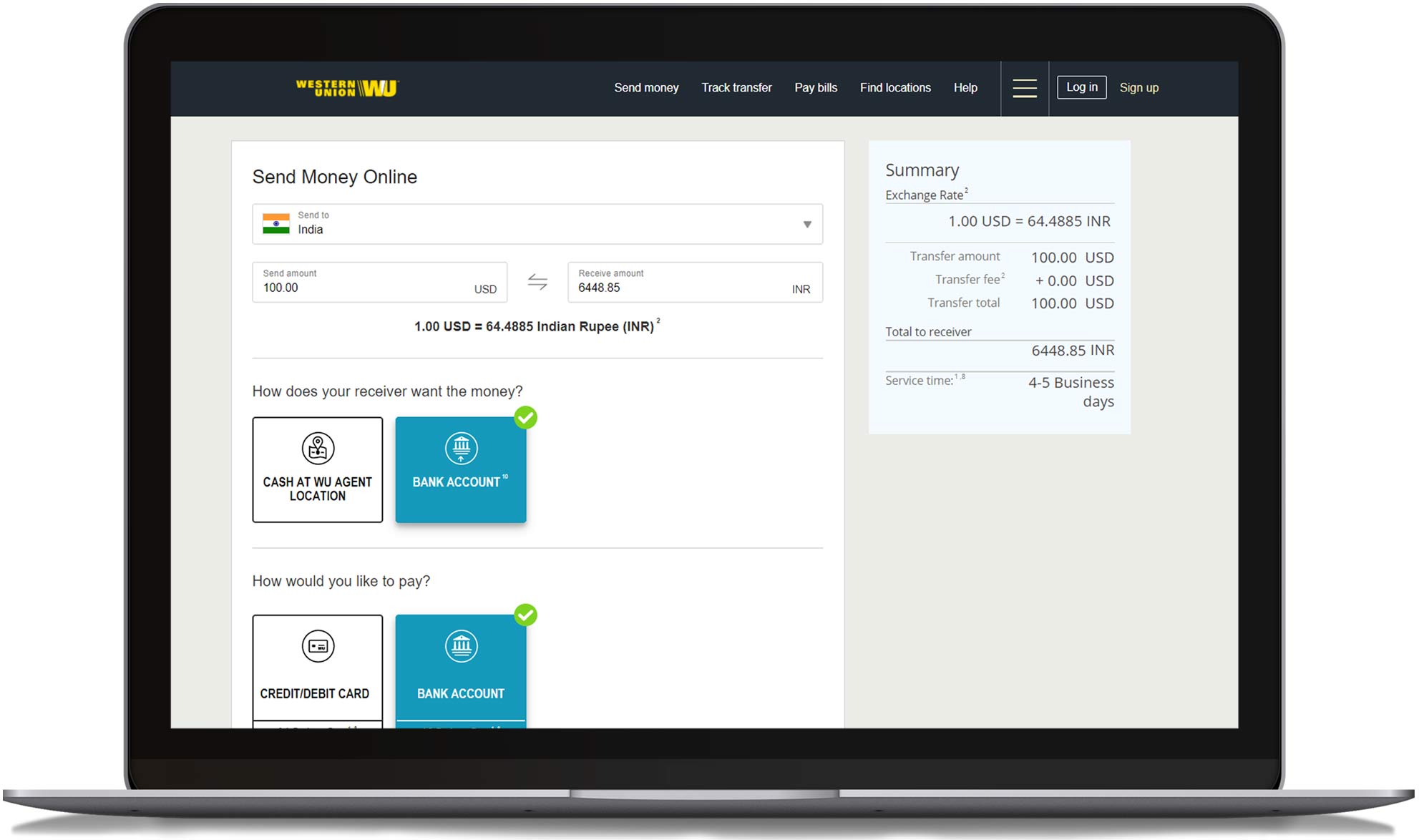This screenshot has height=840, width=1419.
Task: Click the Western Union logo
Action: (347, 88)
